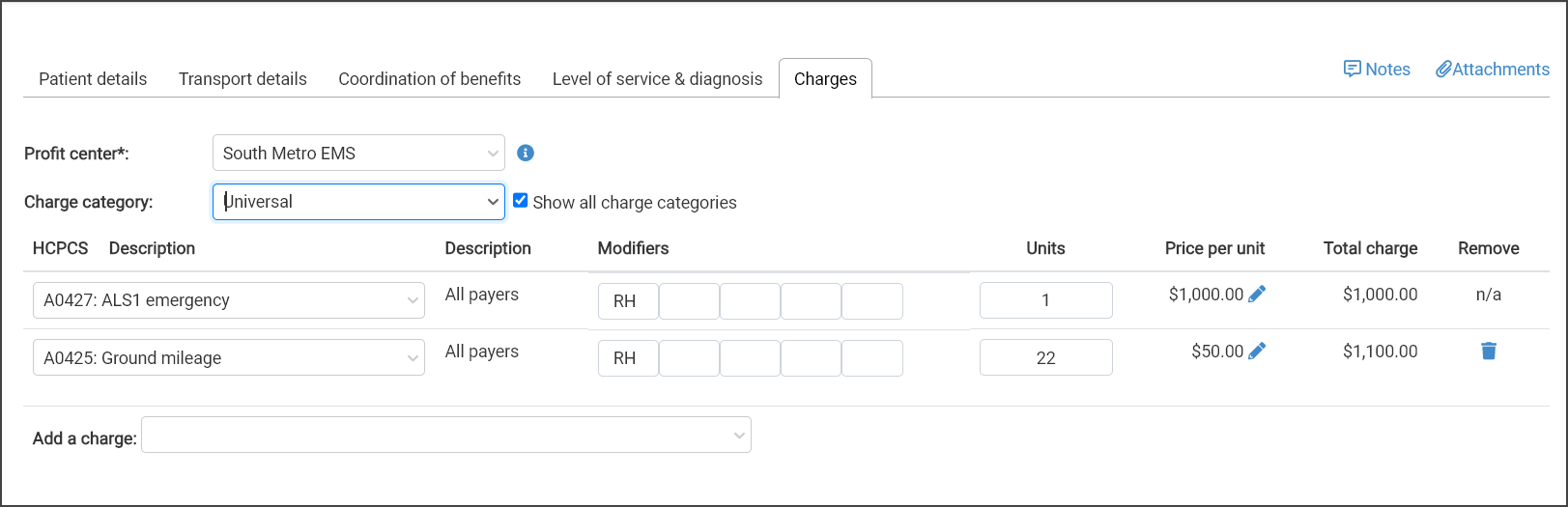Edit price per unit for ALS1 emergency
1568x507 pixels.
tap(1257, 295)
